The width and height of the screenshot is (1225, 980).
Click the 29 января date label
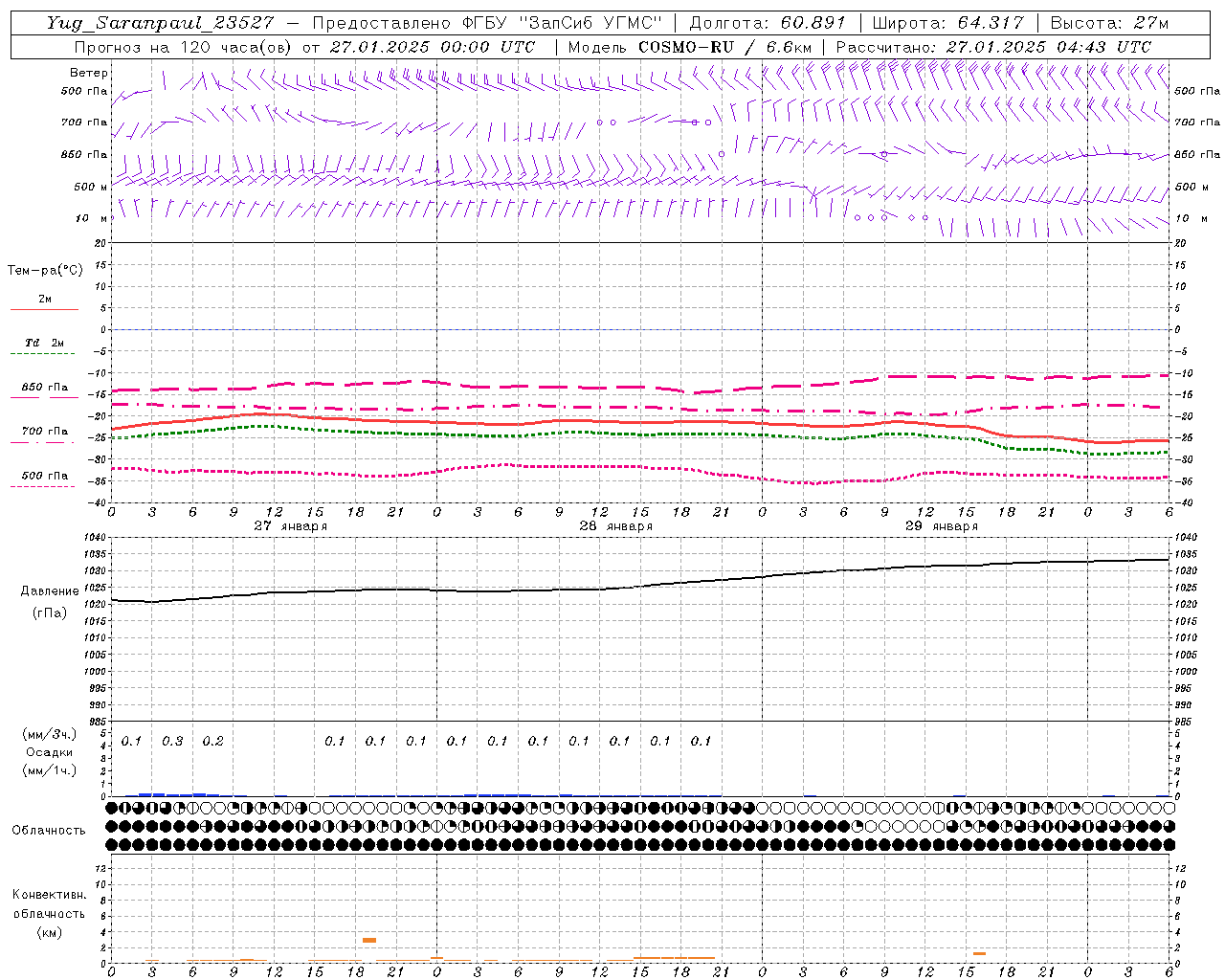(x=941, y=526)
